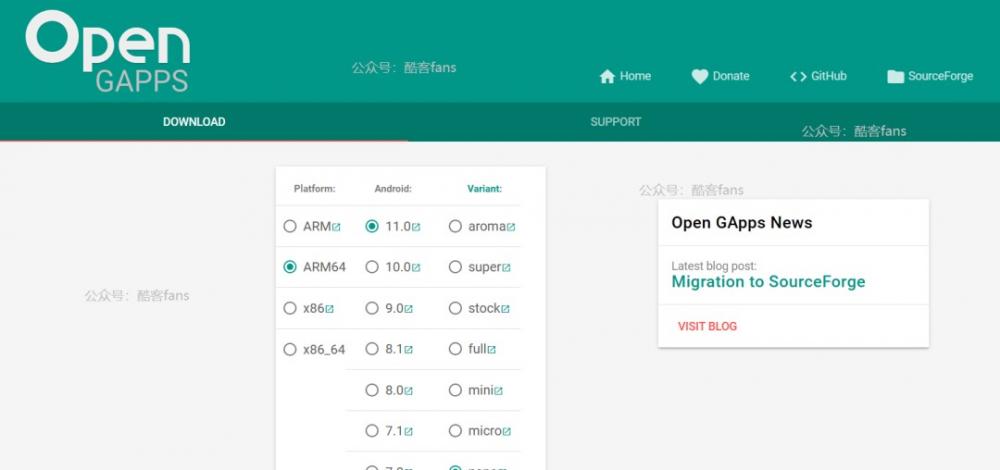
Task: Open the external link icon beside stock
Action: click(x=505, y=309)
